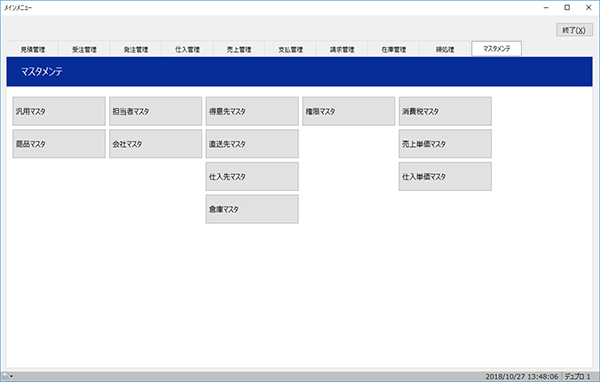Open the 締処理 tab
600x382 pixels.
445,49
